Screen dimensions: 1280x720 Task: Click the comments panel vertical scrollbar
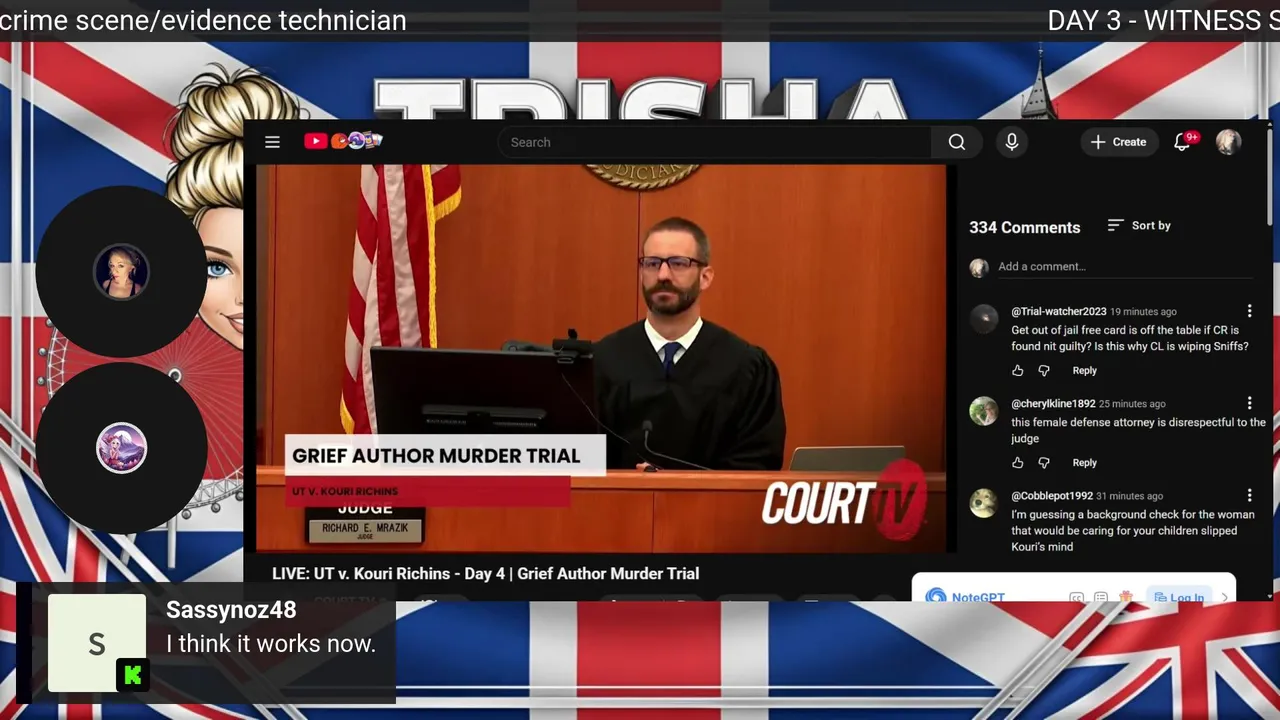[1270, 175]
